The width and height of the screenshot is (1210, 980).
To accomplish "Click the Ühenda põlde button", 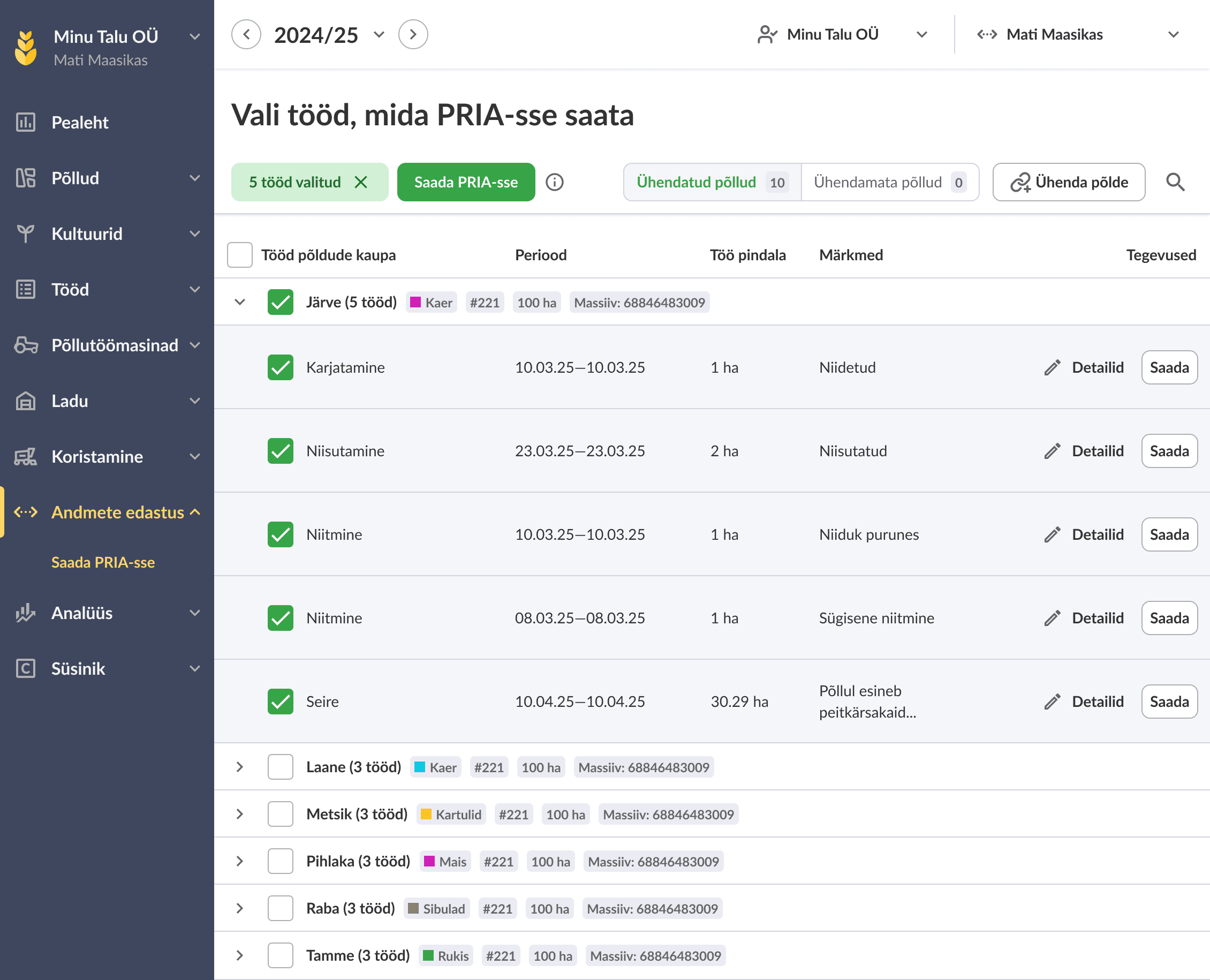I will [1069, 182].
